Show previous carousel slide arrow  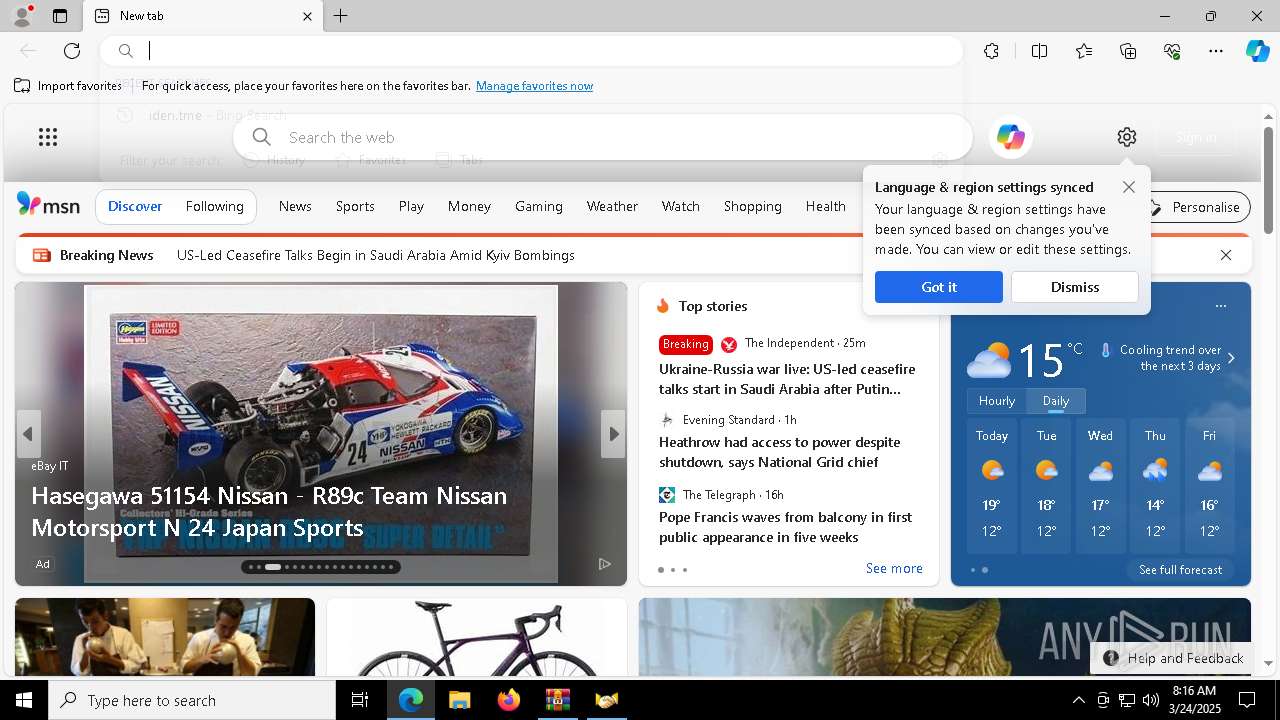[28, 434]
